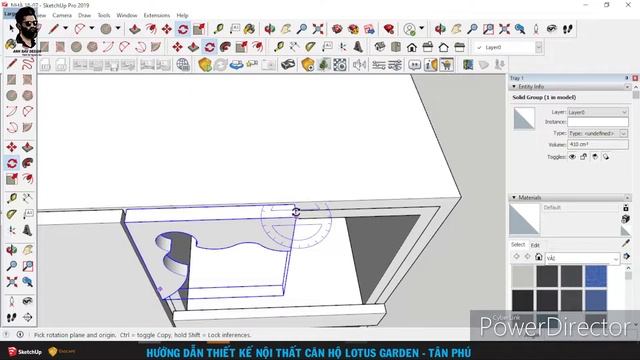This screenshot has width=640, height=360.
Task: Open the Camera menu
Action: pos(62,15)
